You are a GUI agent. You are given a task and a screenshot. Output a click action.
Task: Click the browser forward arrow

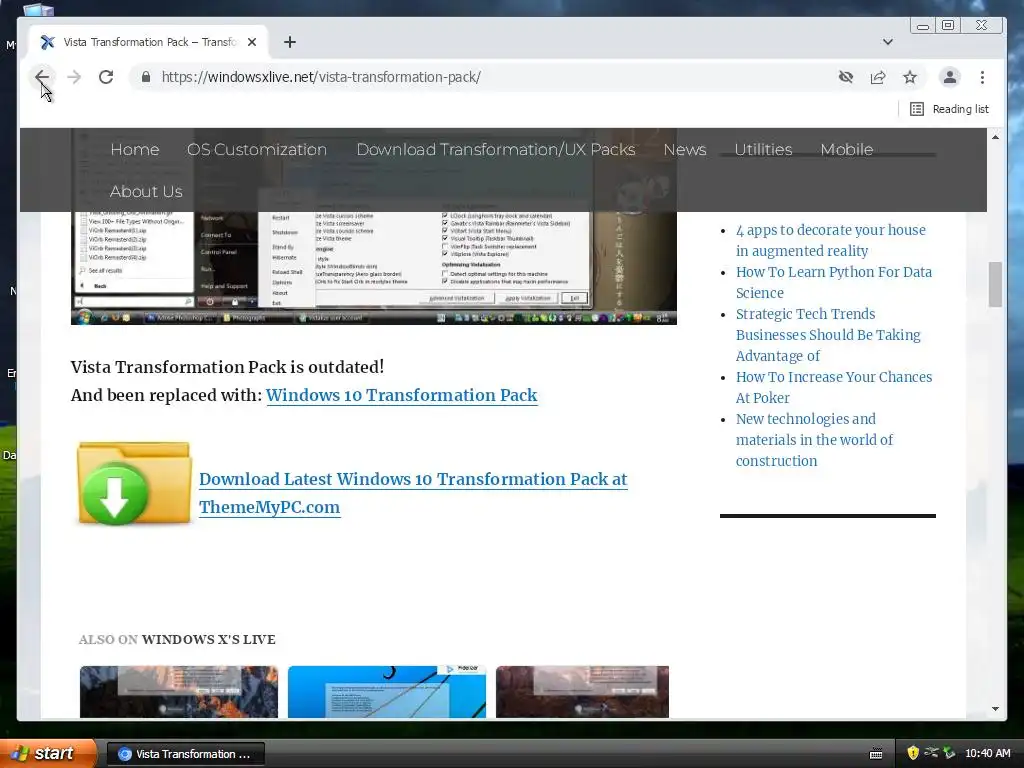pos(74,77)
